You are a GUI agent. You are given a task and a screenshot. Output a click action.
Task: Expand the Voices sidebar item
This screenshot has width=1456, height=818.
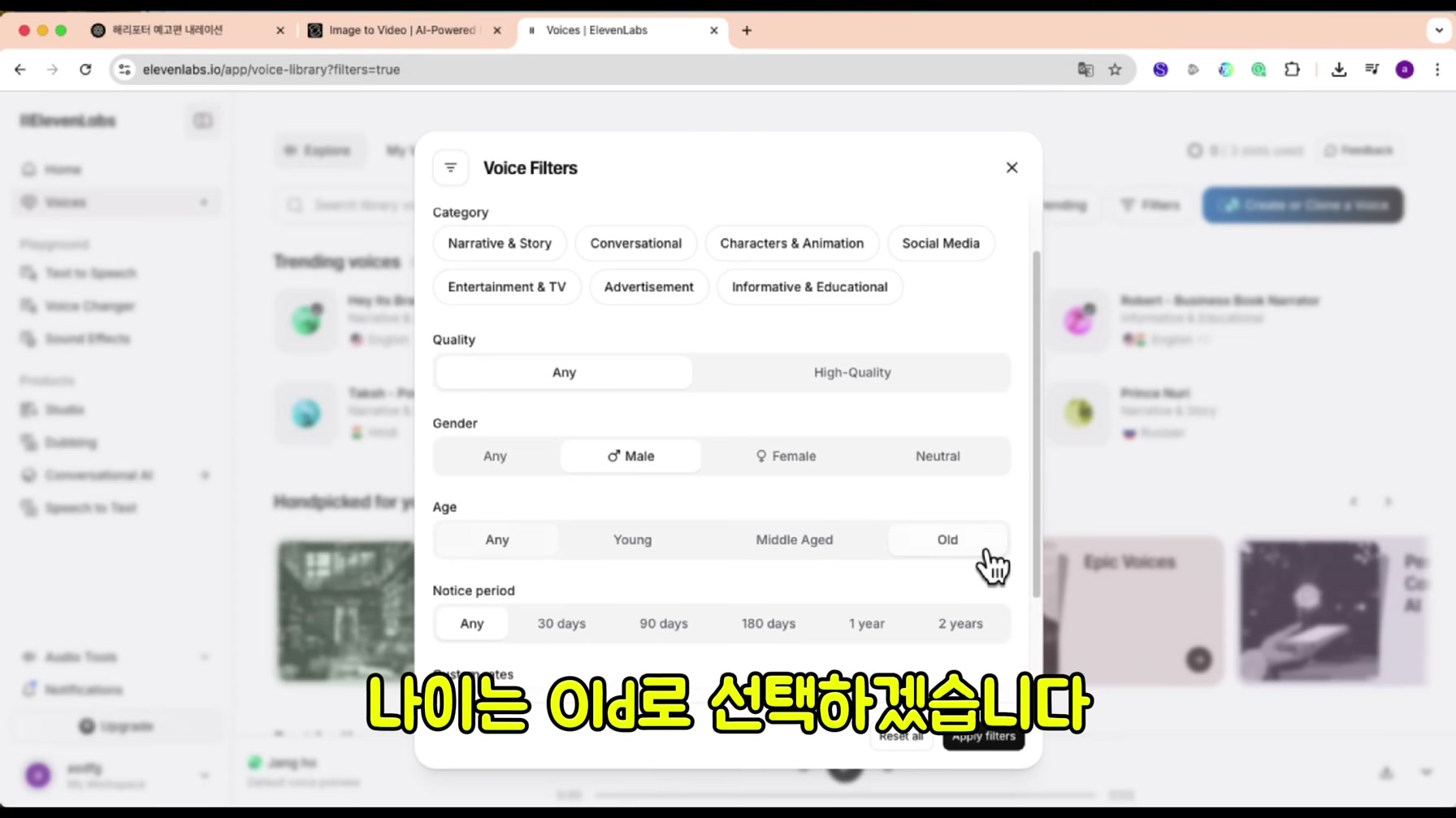pos(204,202)
